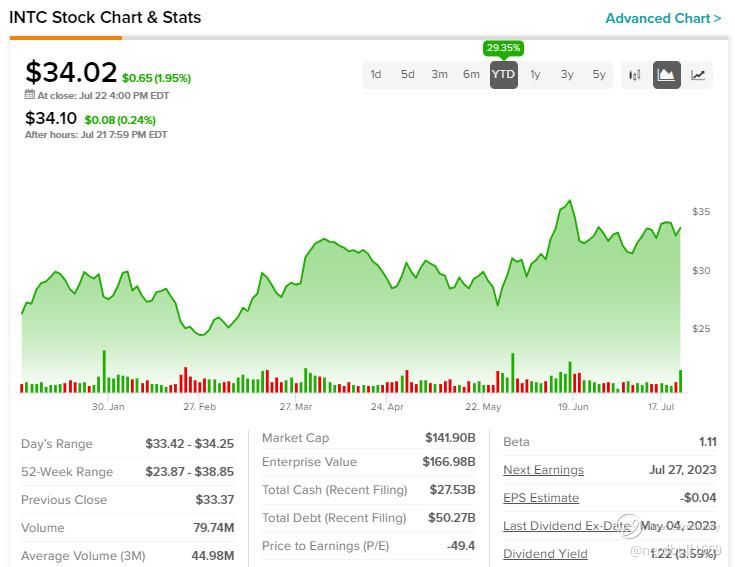Select the 1d time range
This screenshot has width=735, height=567.
click(376, 75)
